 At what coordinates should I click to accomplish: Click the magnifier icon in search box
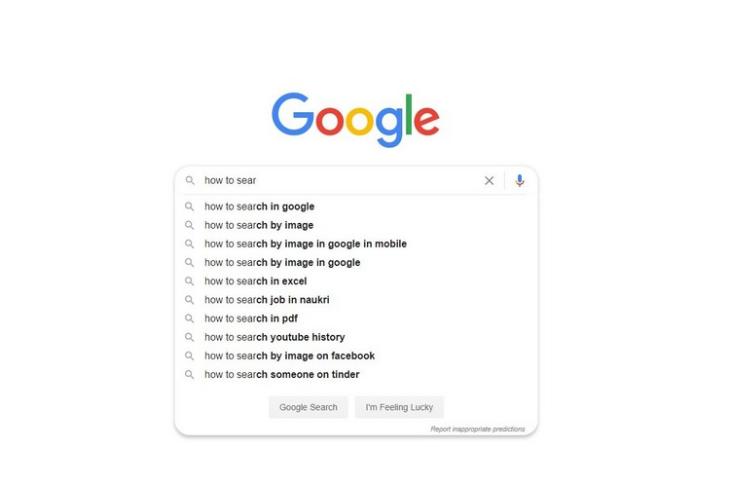pos(189,180)
